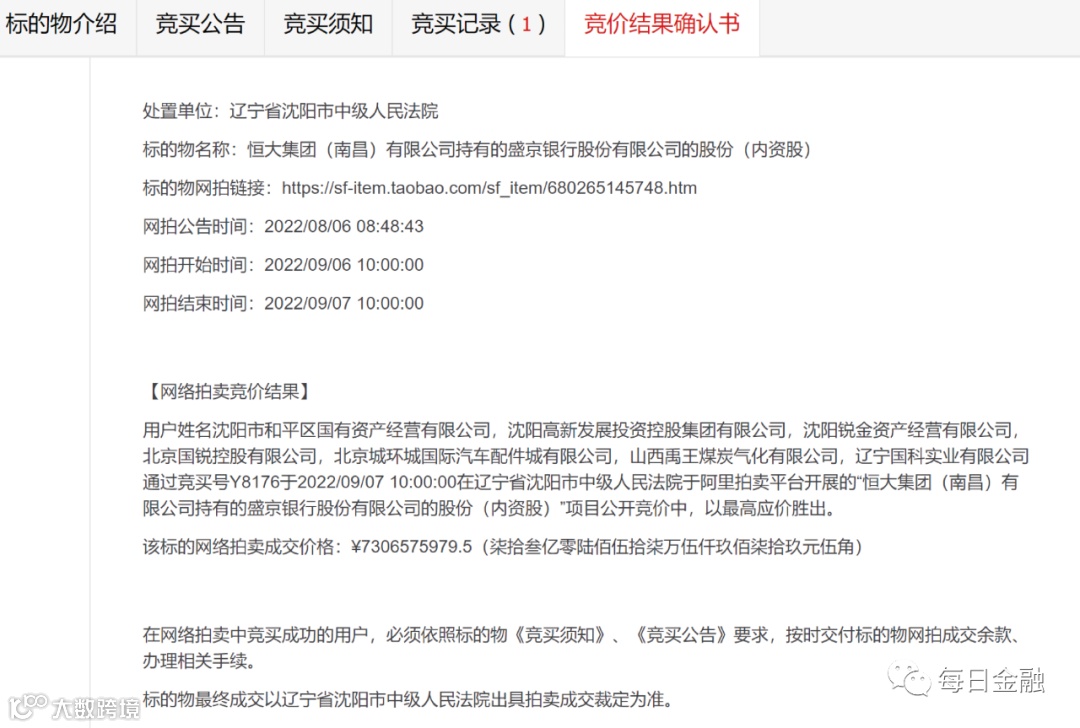
Task: Open the sf-item.taobao.com auction link
Action: (x=489, y=188)
